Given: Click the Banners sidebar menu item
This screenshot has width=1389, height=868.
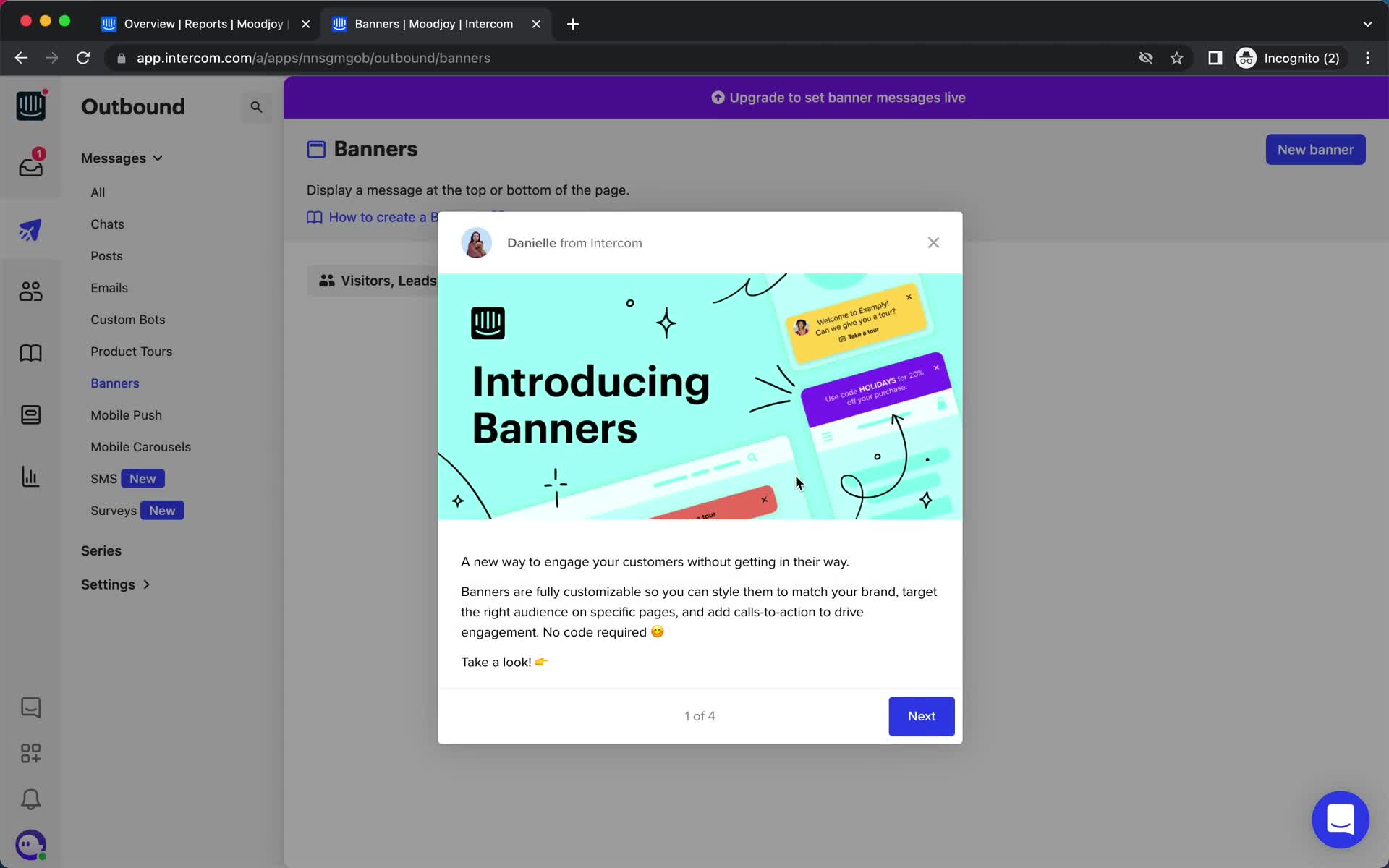Looking at the screenshot, I should 114,383.
